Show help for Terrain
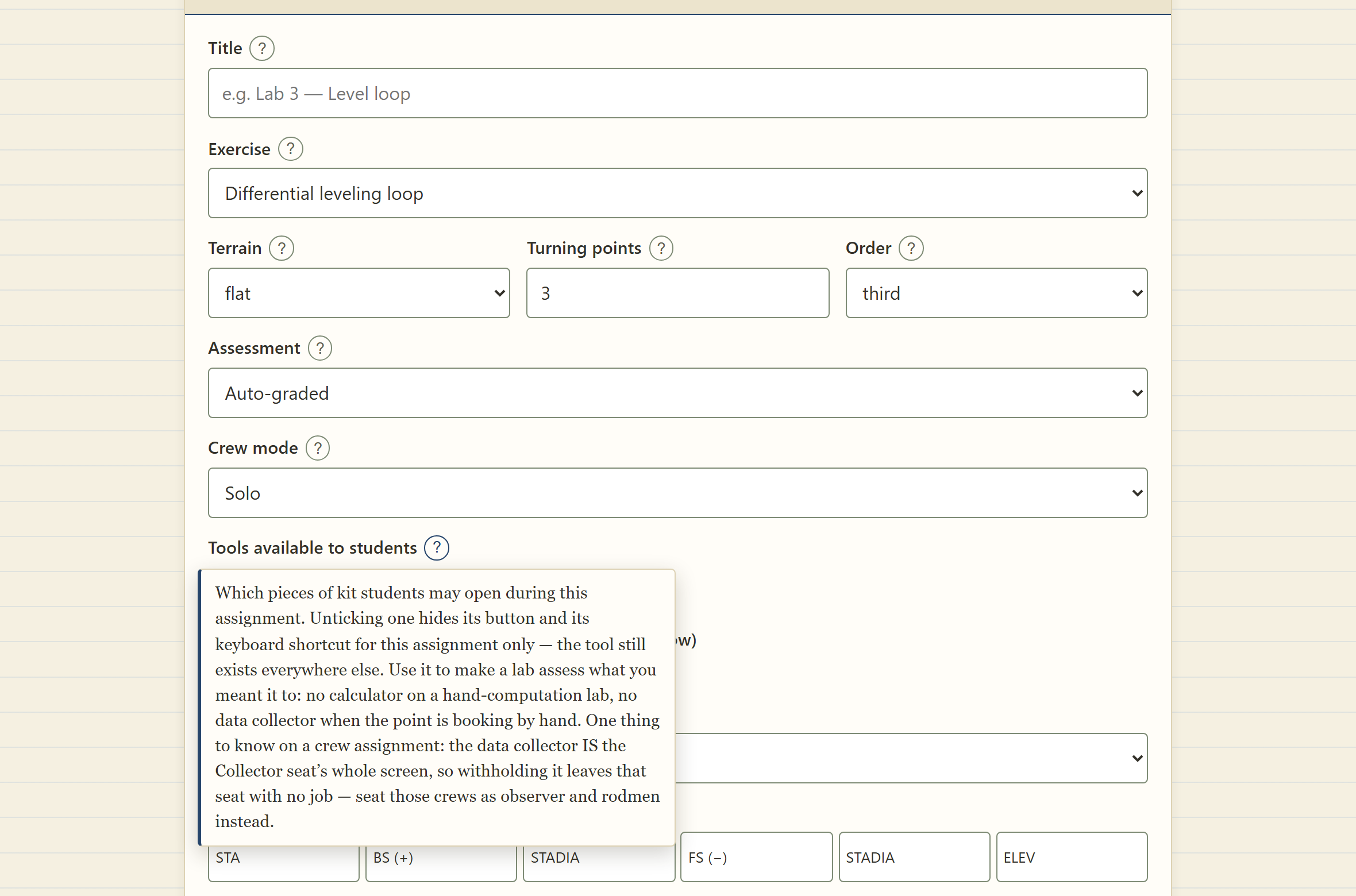 pos(282,248)
